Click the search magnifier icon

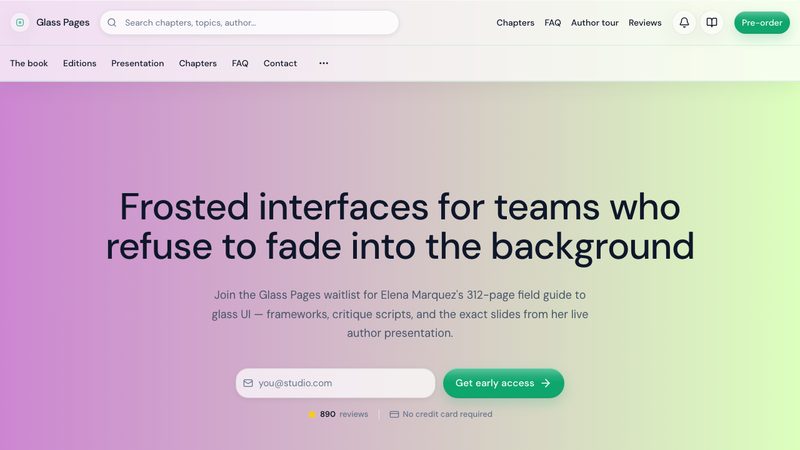click(112, 22)
